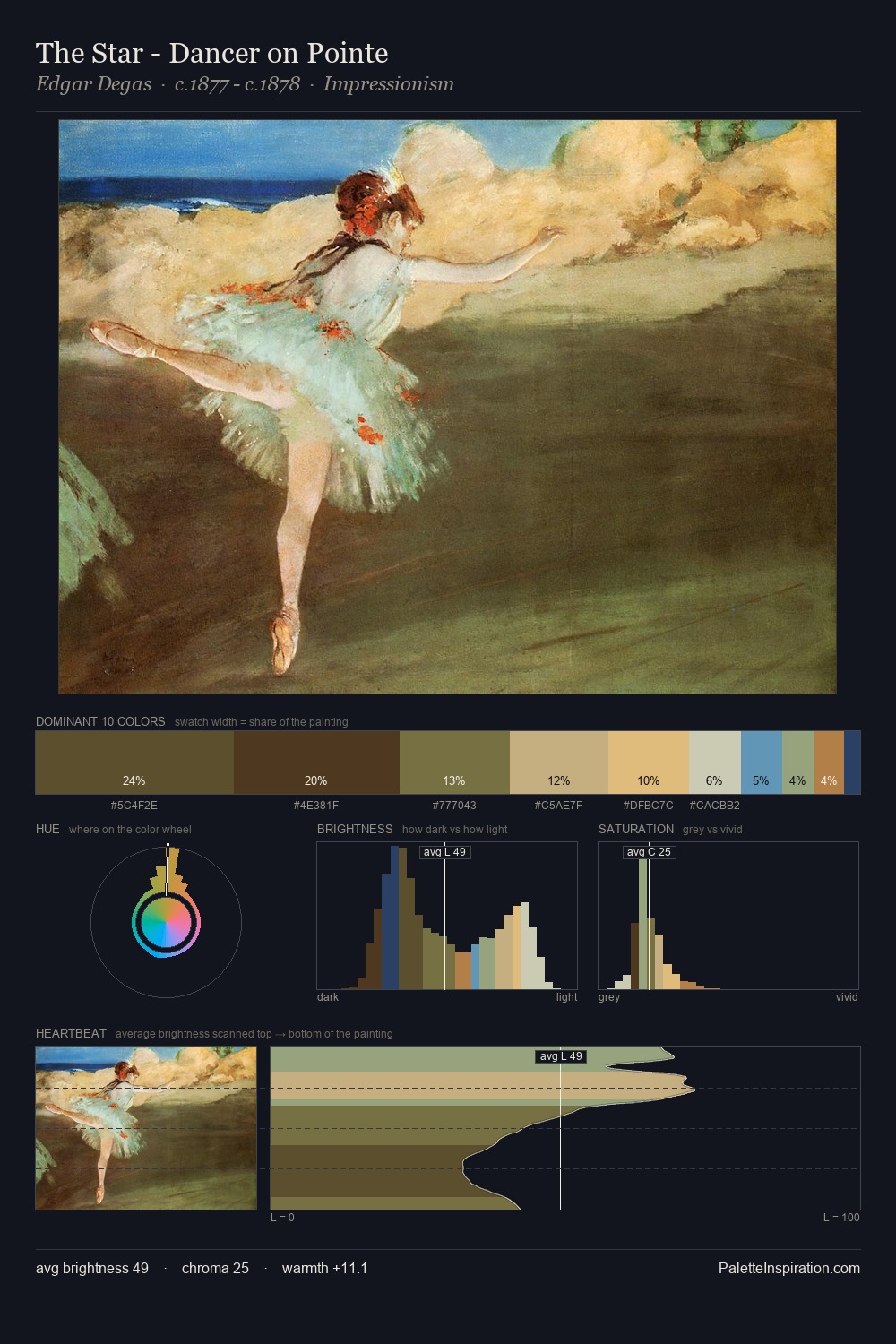Click the title 'The Star - Dancer on Pointe'
Viewport: 896px width, 1344px height.
(212, 54)
